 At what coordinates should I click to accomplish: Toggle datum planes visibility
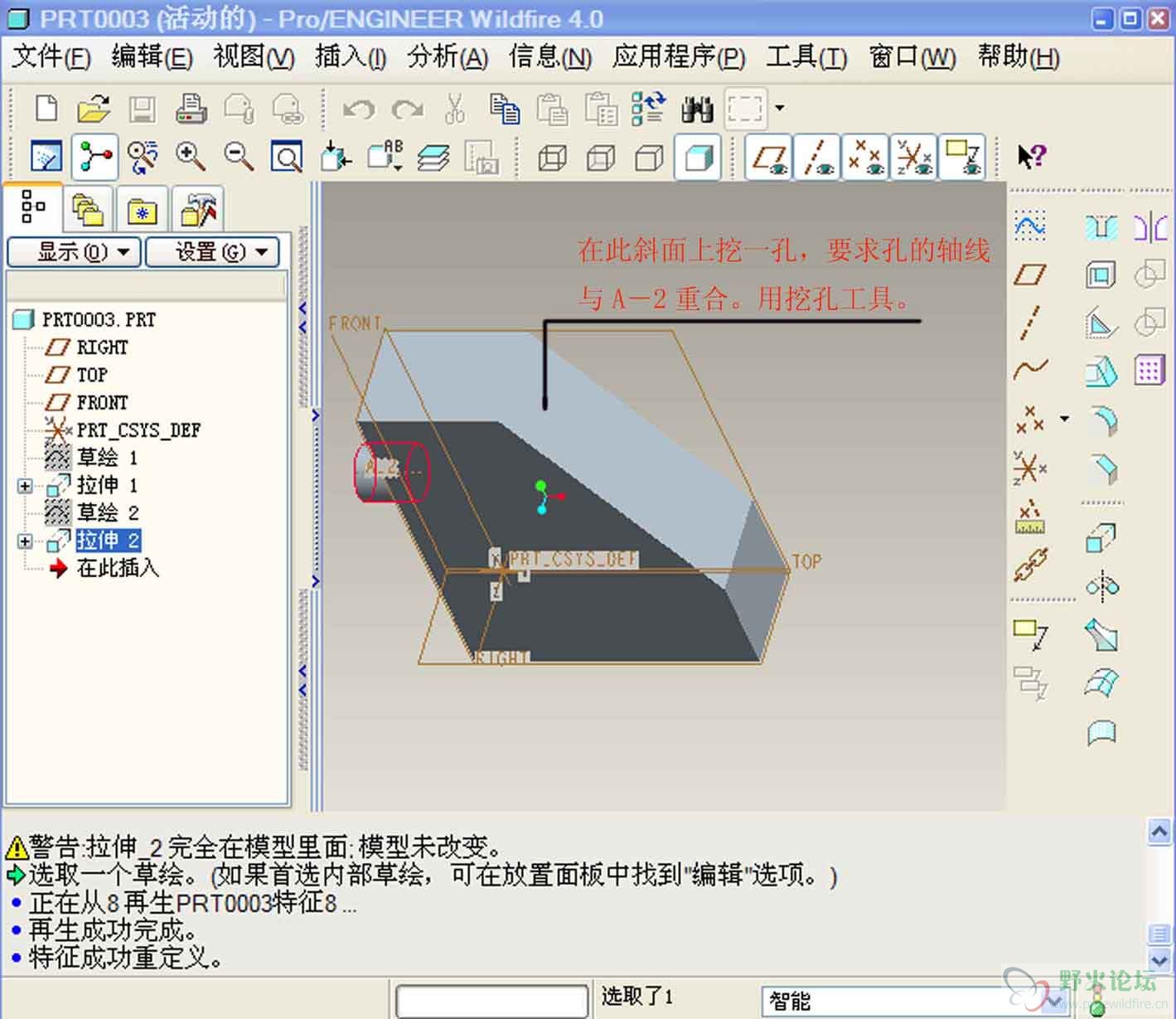coord(769,157)
